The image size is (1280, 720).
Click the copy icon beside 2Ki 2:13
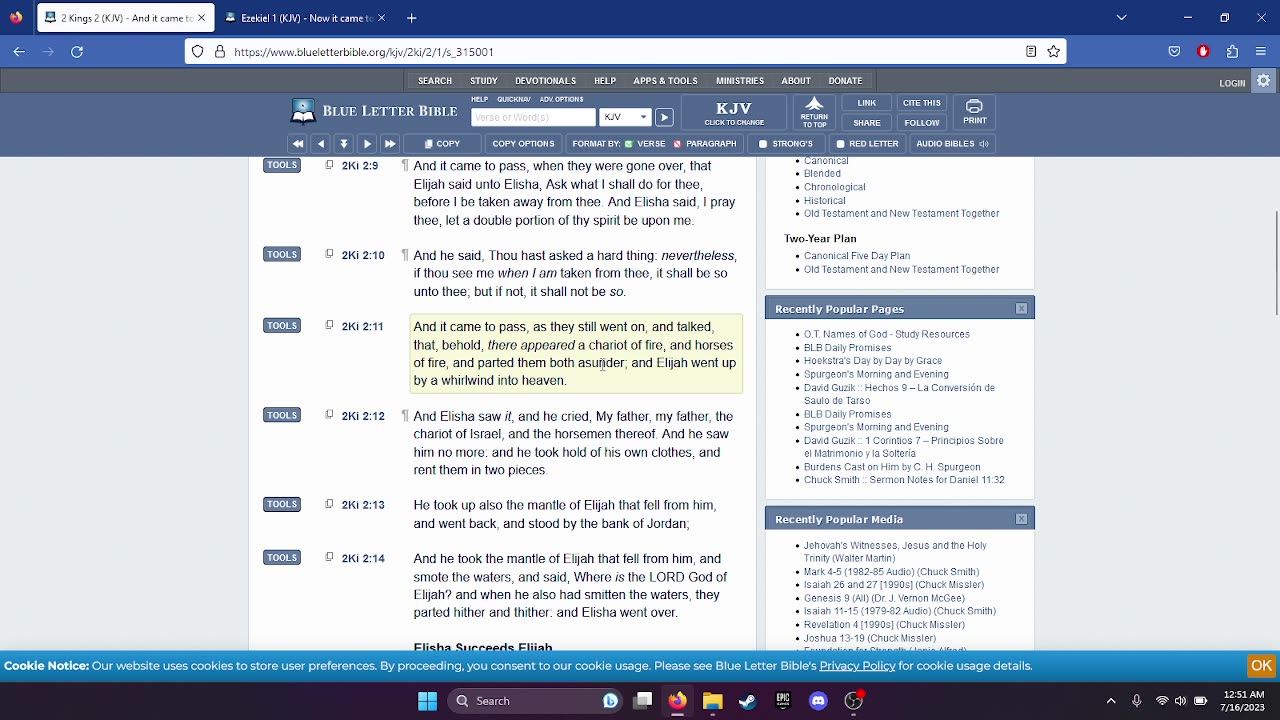pos(329,504)
